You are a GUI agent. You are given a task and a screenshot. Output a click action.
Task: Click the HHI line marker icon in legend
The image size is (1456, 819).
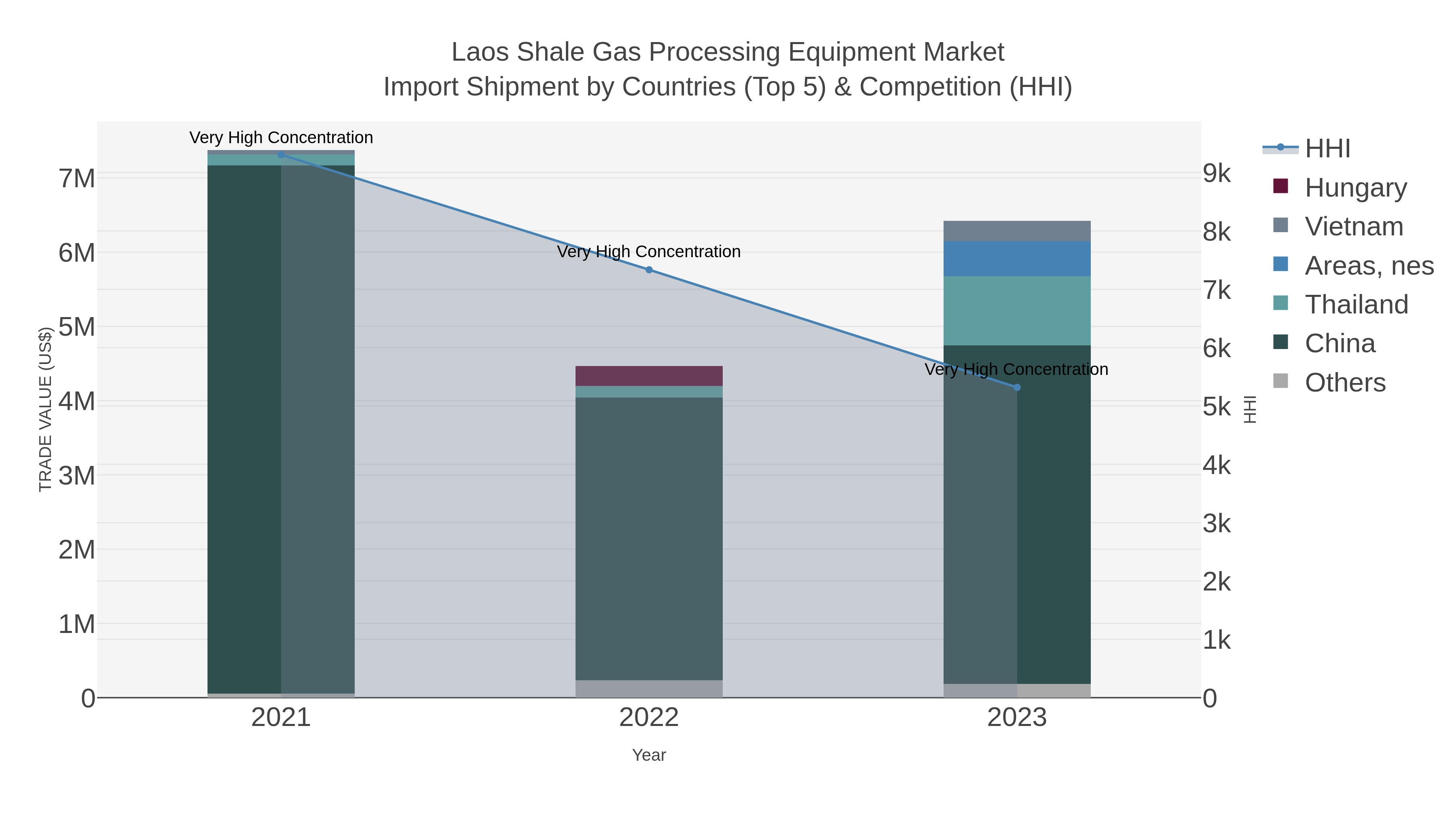pyautogui.click(x=1280, y=148)
